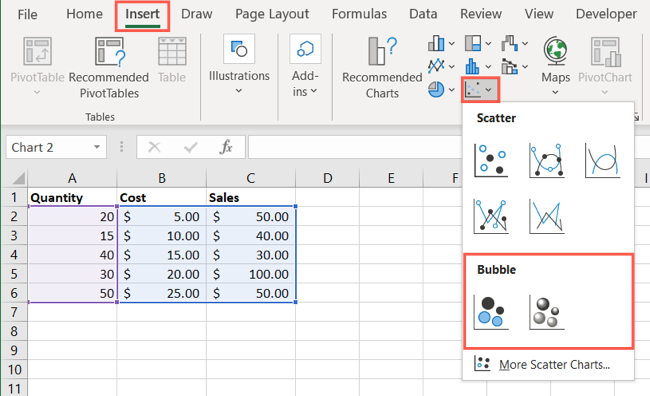
Task: Open the Add-ins menu
Action: coord(305,66)
